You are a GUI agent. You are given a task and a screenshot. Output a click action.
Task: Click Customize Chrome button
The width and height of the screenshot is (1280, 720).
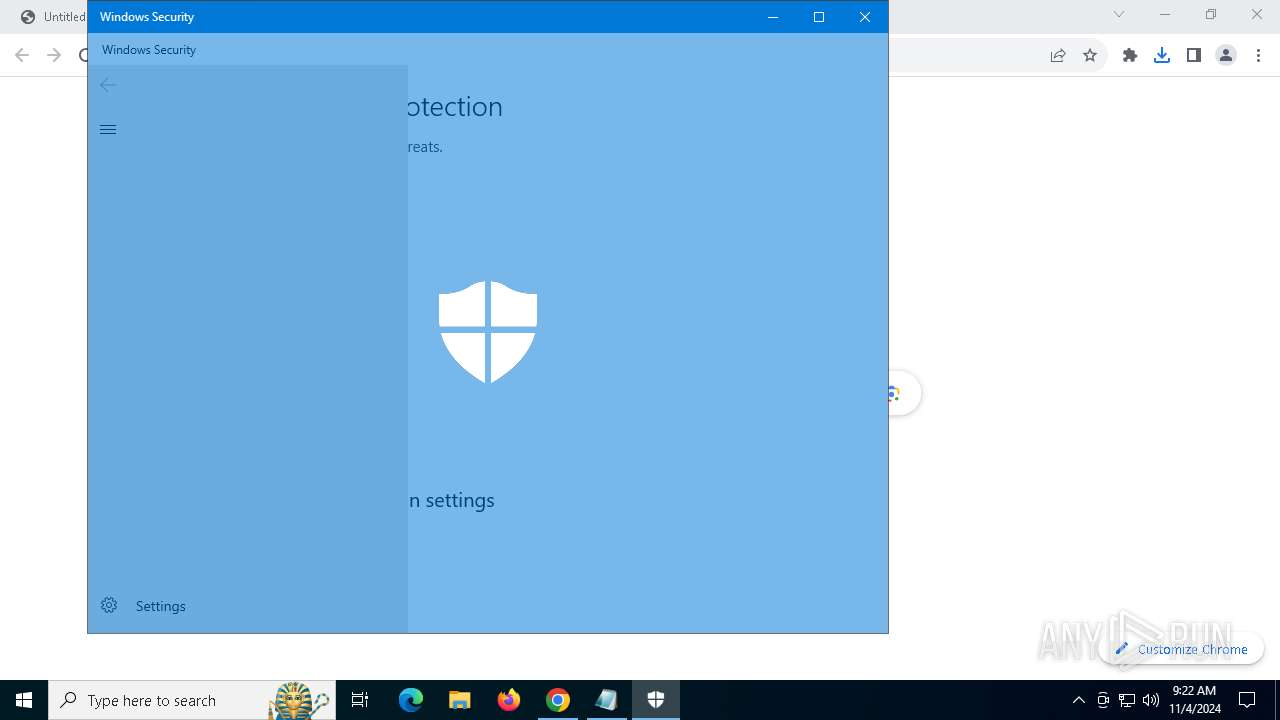pos(1182,649)
